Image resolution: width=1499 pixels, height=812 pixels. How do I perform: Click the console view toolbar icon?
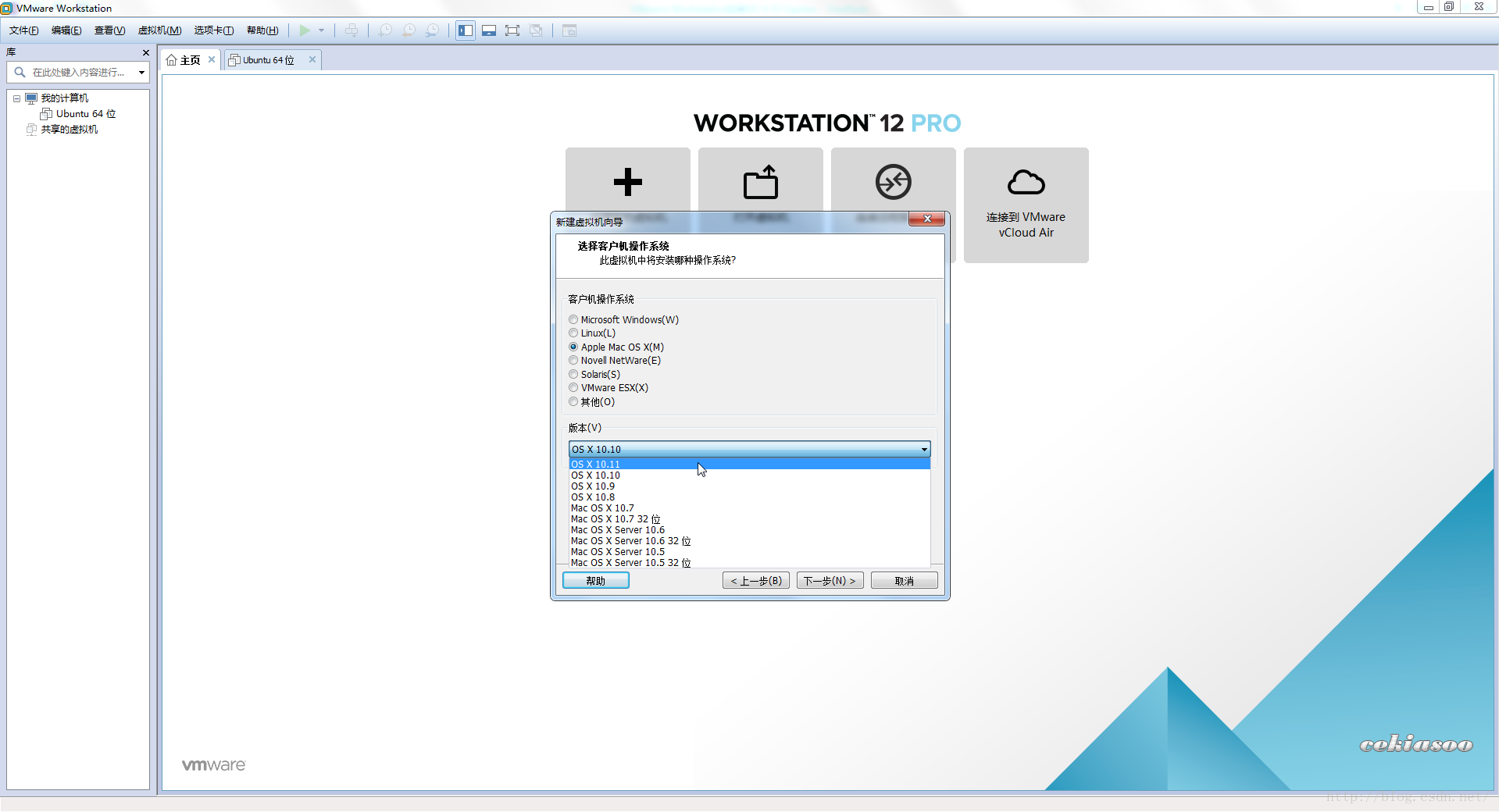pos(569,30)
